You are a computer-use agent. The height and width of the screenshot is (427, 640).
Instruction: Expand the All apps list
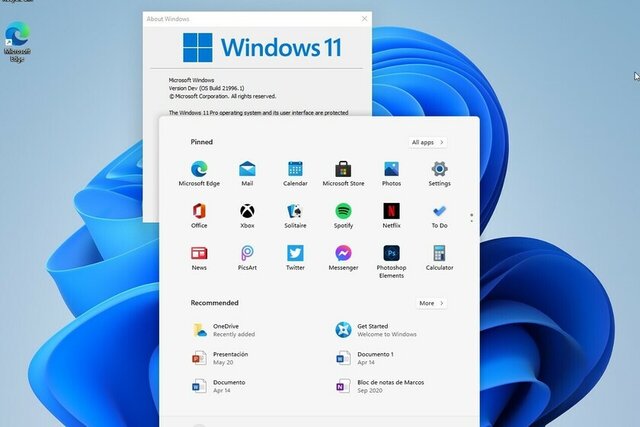click(x=427, y=142)
